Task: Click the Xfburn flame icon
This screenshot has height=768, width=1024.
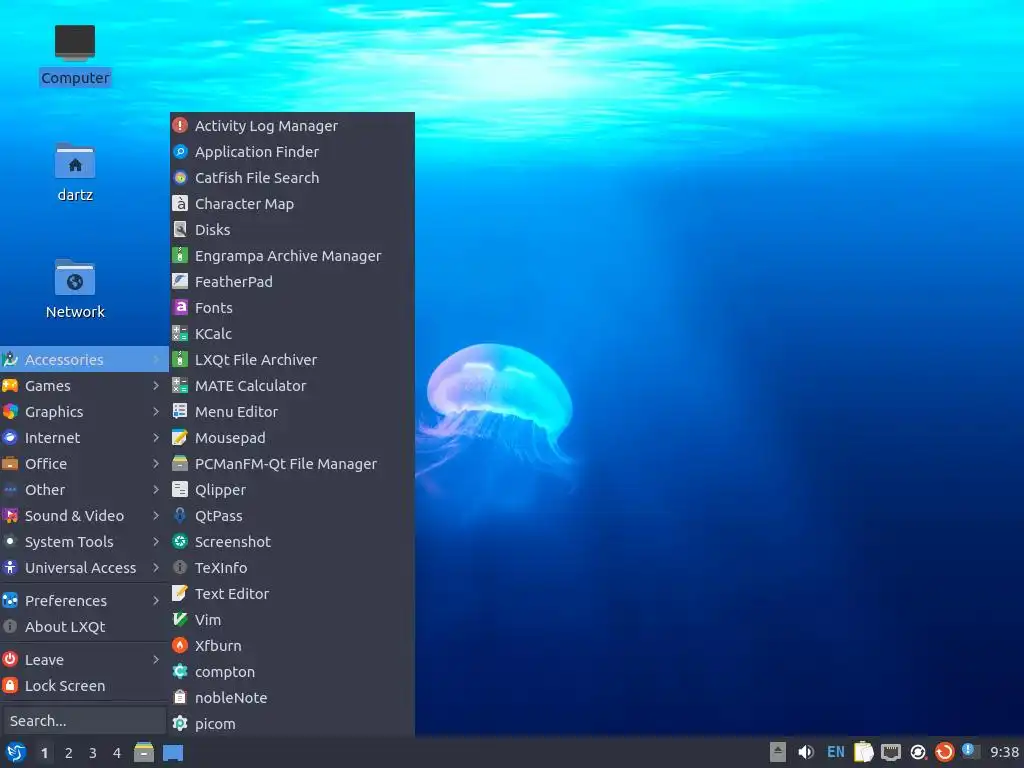Action: pyautogui.click(x=180, y=645)
